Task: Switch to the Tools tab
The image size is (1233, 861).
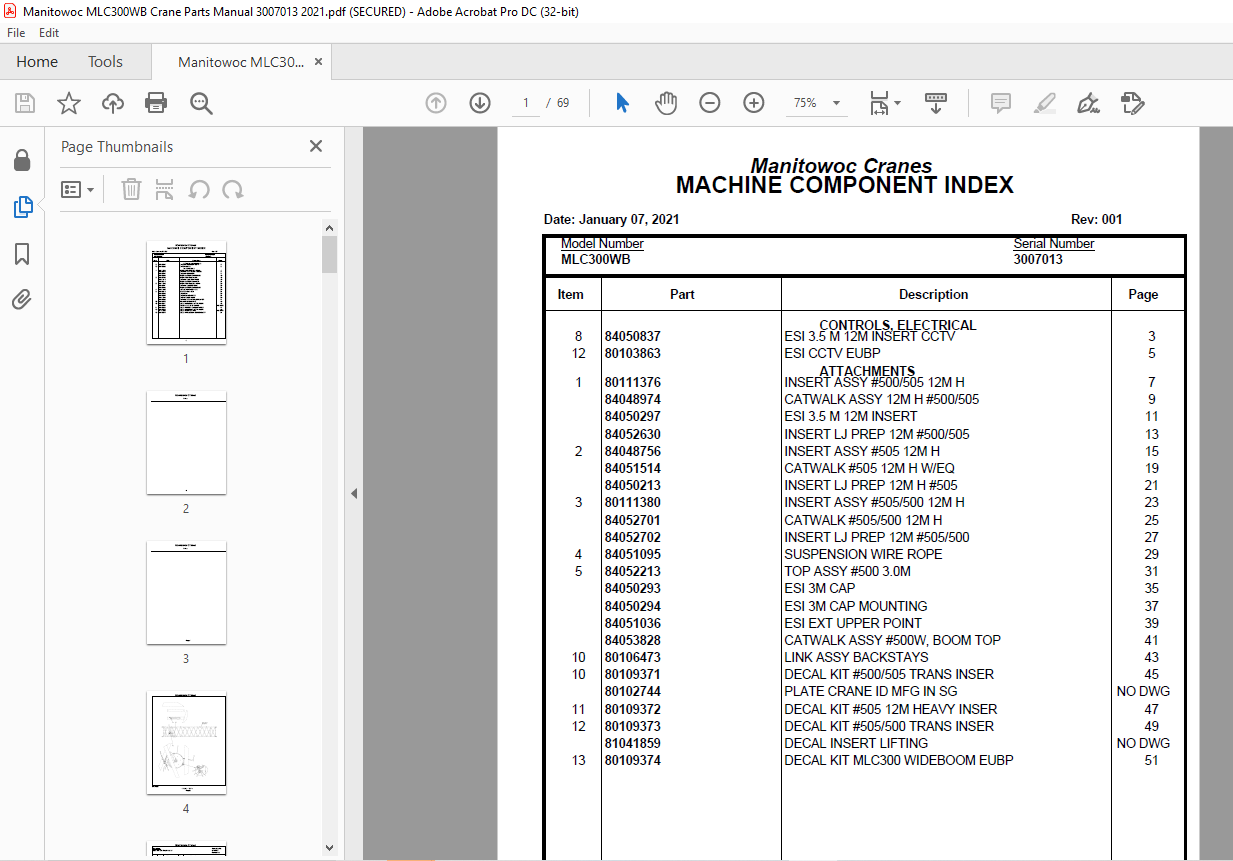Action: (105, 62)
